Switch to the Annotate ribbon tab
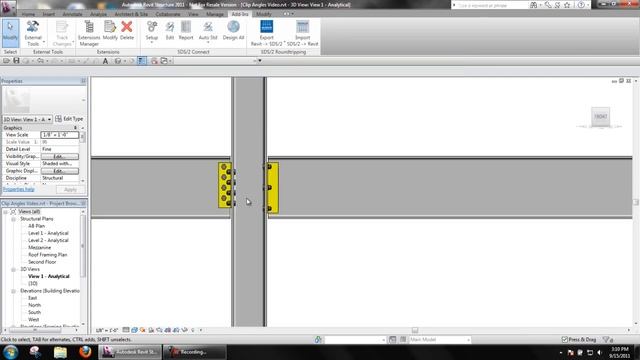This screenshot has width=640, height=360. [72, 14]
